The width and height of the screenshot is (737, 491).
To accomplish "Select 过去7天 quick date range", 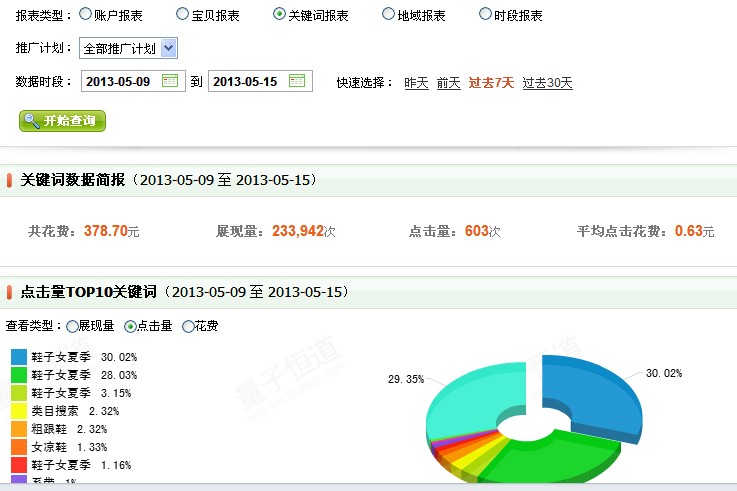I will [x=491, y=83].
